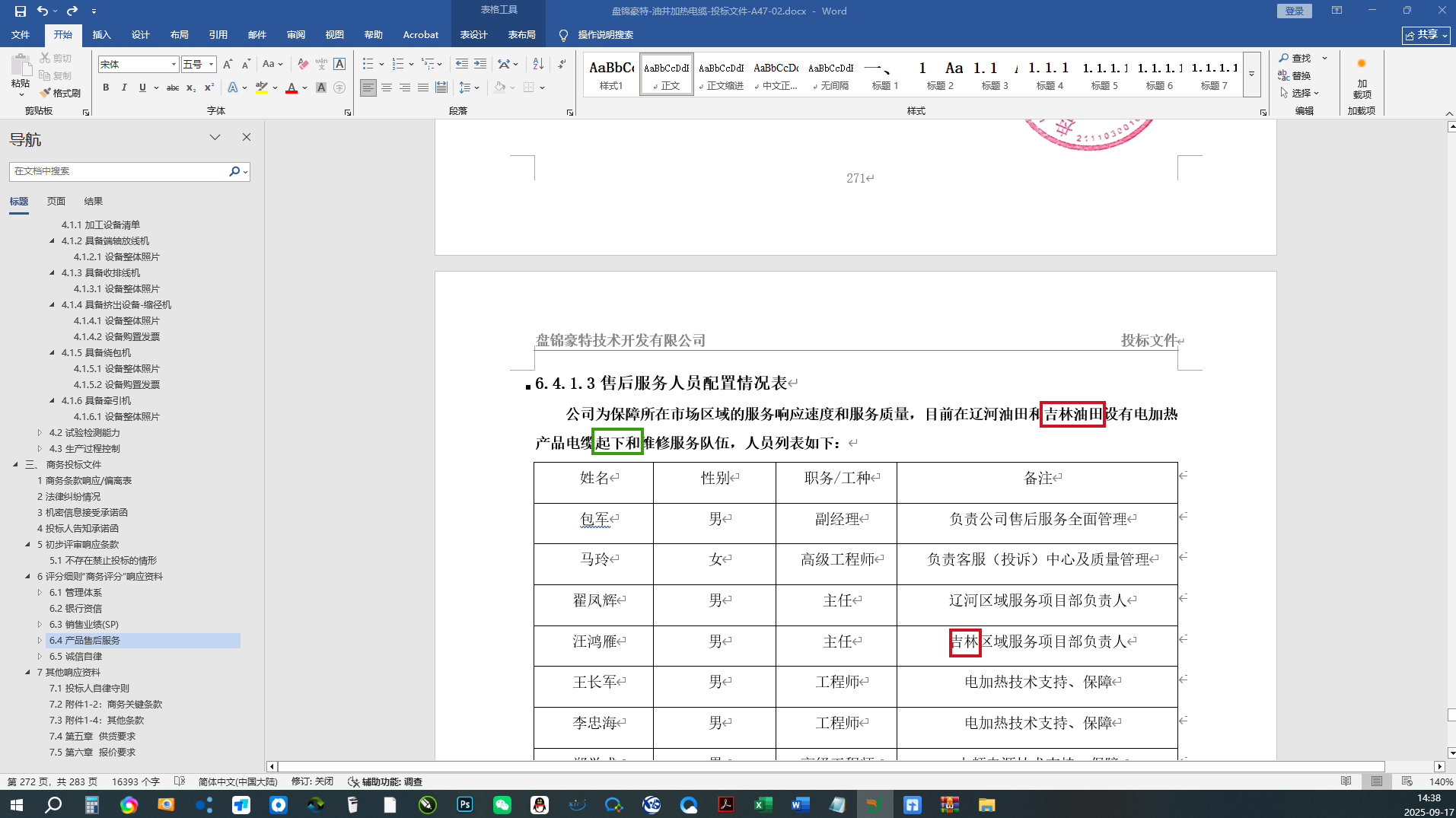Click the sort A-Z icon

tap(538, 64)
